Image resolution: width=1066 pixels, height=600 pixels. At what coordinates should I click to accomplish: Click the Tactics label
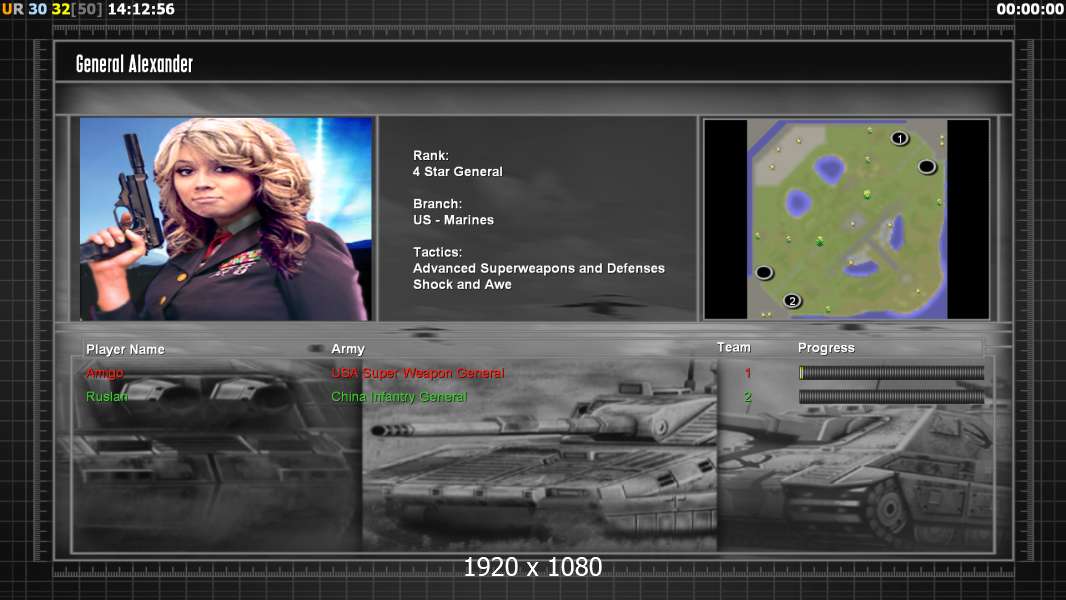[x=437, y=252]
